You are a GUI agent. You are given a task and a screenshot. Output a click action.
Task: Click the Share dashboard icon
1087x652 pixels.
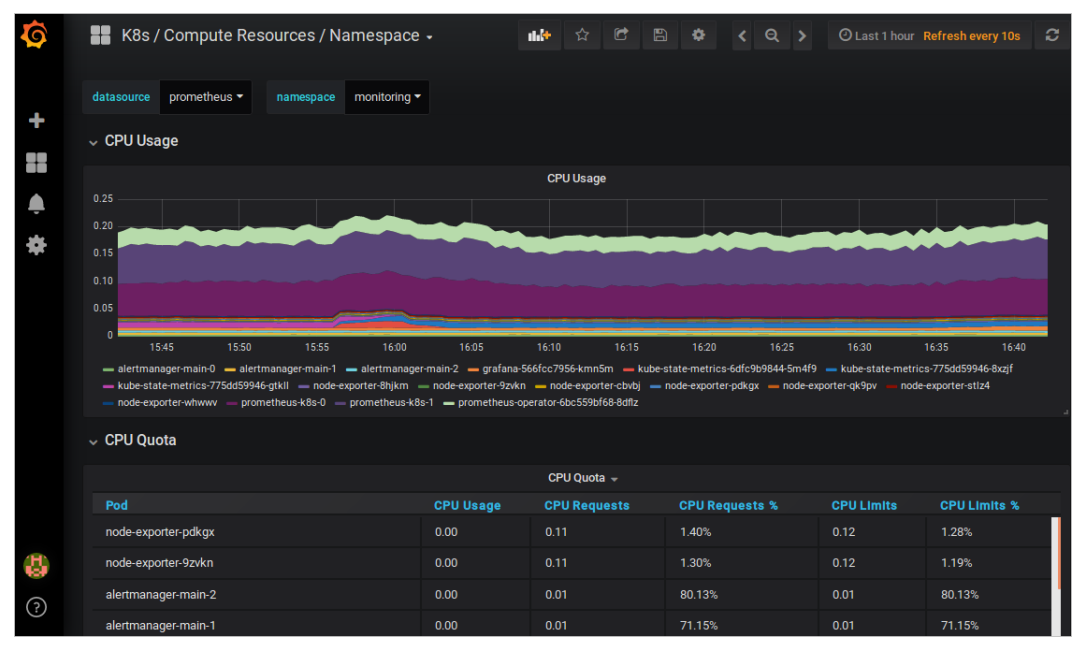pos(621,36)
